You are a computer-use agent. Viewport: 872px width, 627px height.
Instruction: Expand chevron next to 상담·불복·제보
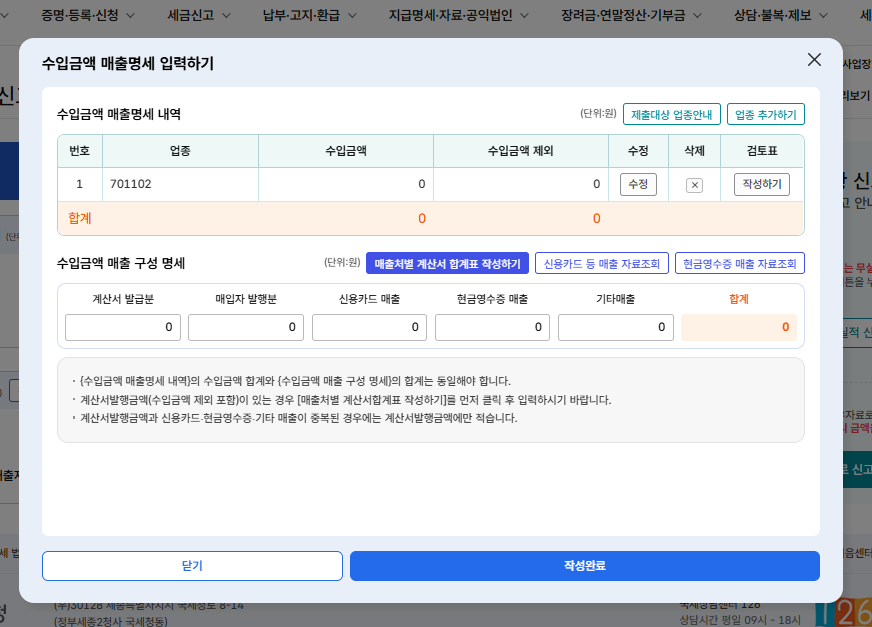(x=824, y=16)
